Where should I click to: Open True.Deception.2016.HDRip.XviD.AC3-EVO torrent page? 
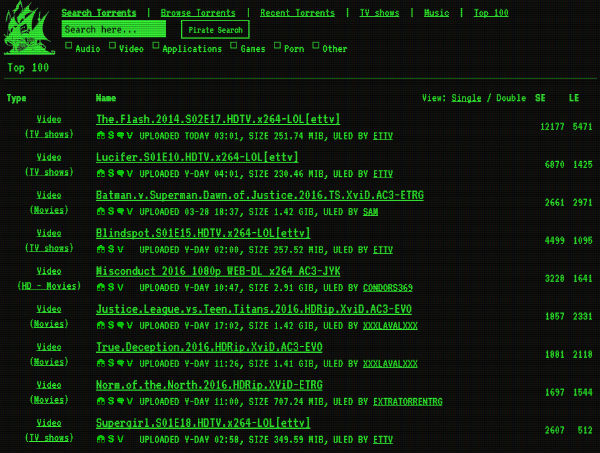pyautogui.click(x=209, y=347)
